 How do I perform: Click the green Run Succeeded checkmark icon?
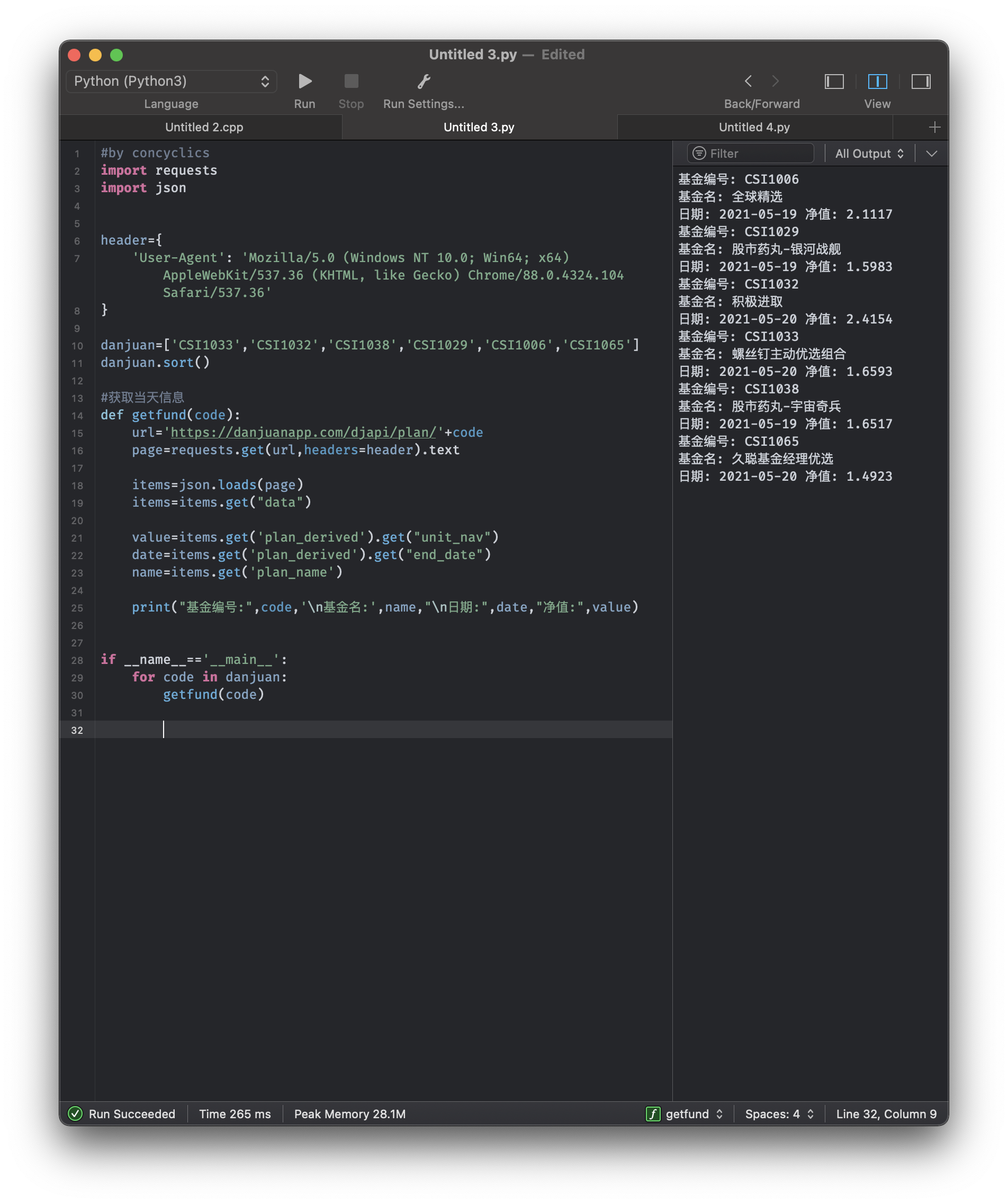pyautogui.click(x=75, y=1114)
